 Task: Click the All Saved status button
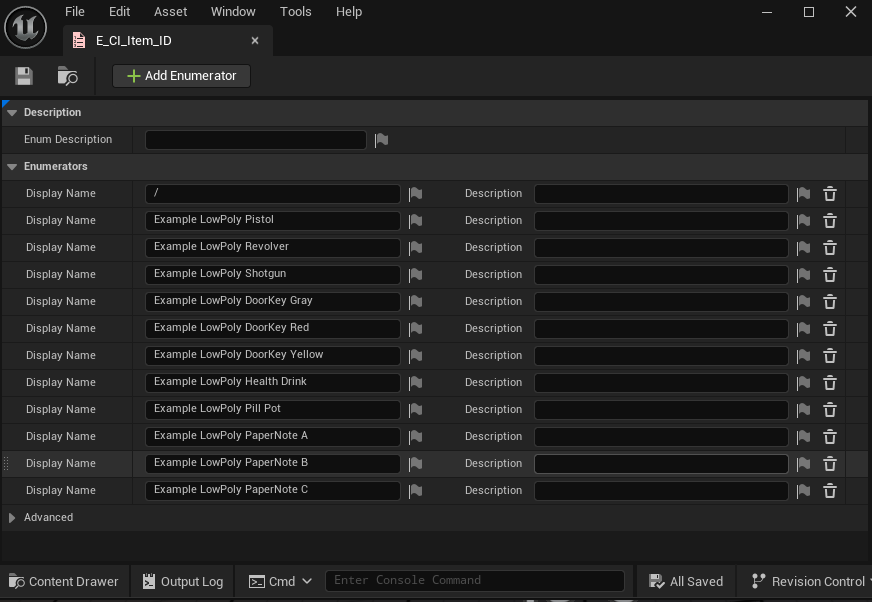tap(686, 581)
